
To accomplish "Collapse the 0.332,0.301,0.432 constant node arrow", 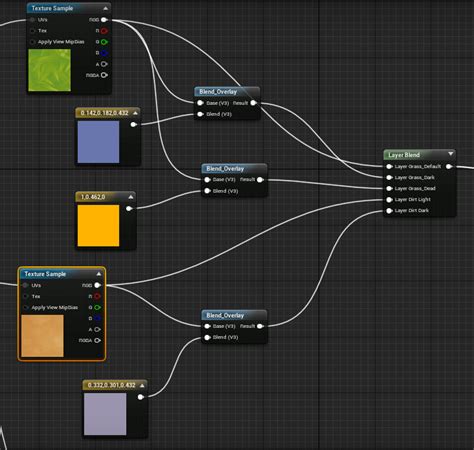I will pos(142,385).
